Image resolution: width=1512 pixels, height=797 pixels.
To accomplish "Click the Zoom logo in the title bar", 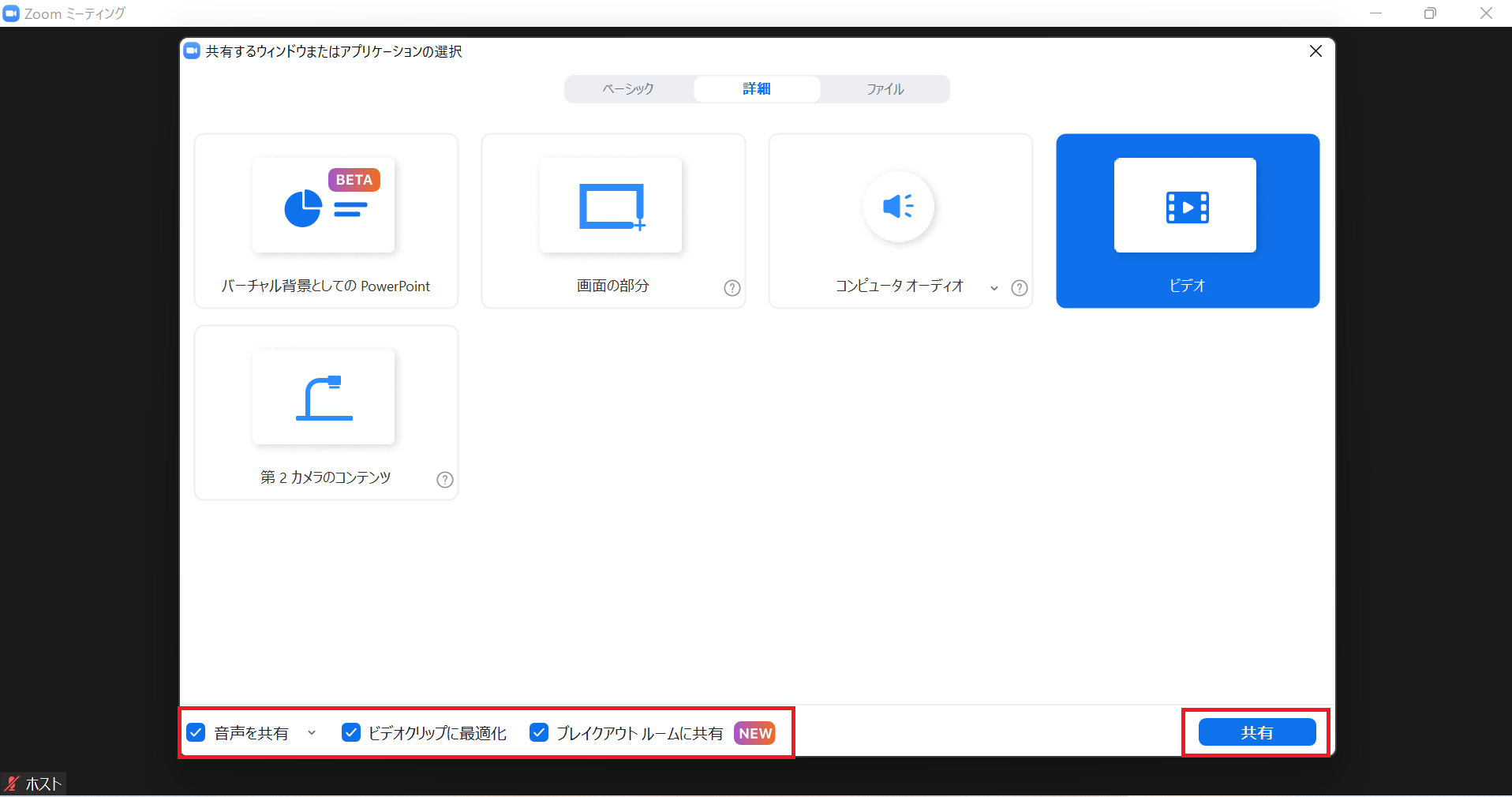I will tap(11, 13).
